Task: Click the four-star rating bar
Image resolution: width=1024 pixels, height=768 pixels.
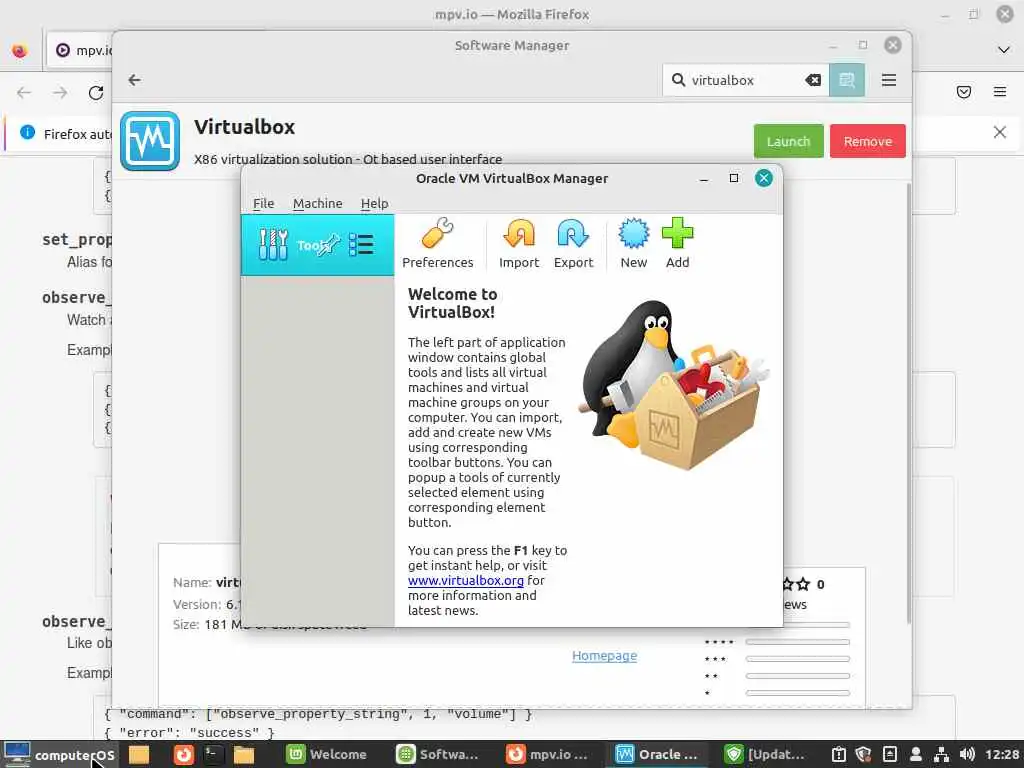Action: pos(797,642)
